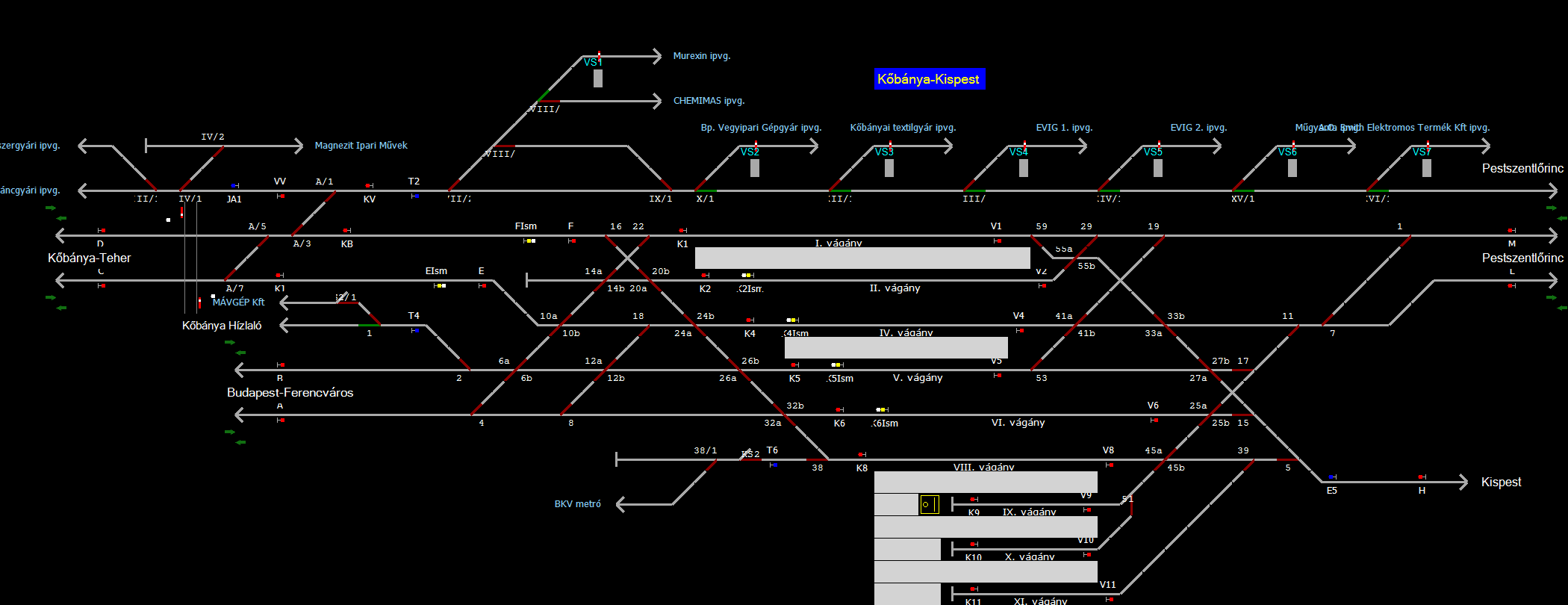This screenshot has width=1568, height=605.
Task: Select the red KB signal
Action: point(346,231)
